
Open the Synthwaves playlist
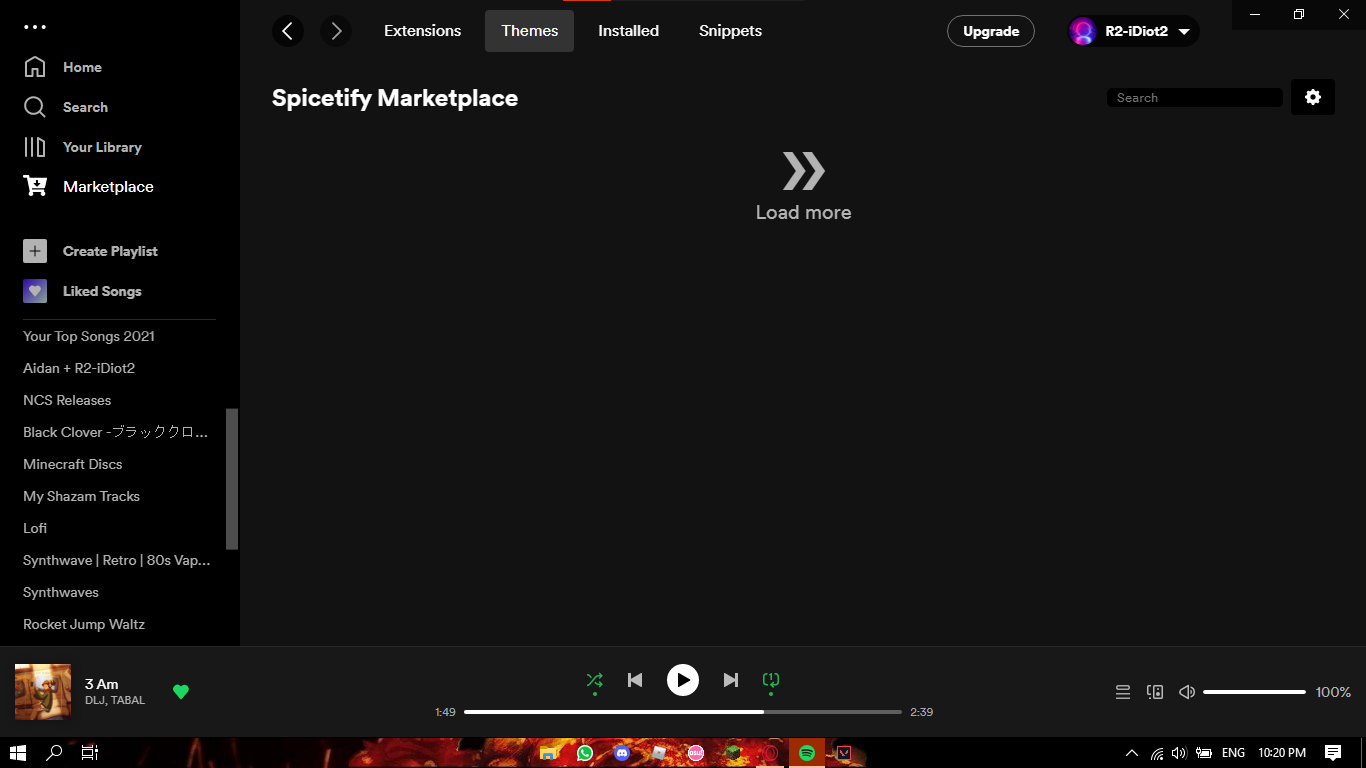pyautogui.click(x=61, y=592)
